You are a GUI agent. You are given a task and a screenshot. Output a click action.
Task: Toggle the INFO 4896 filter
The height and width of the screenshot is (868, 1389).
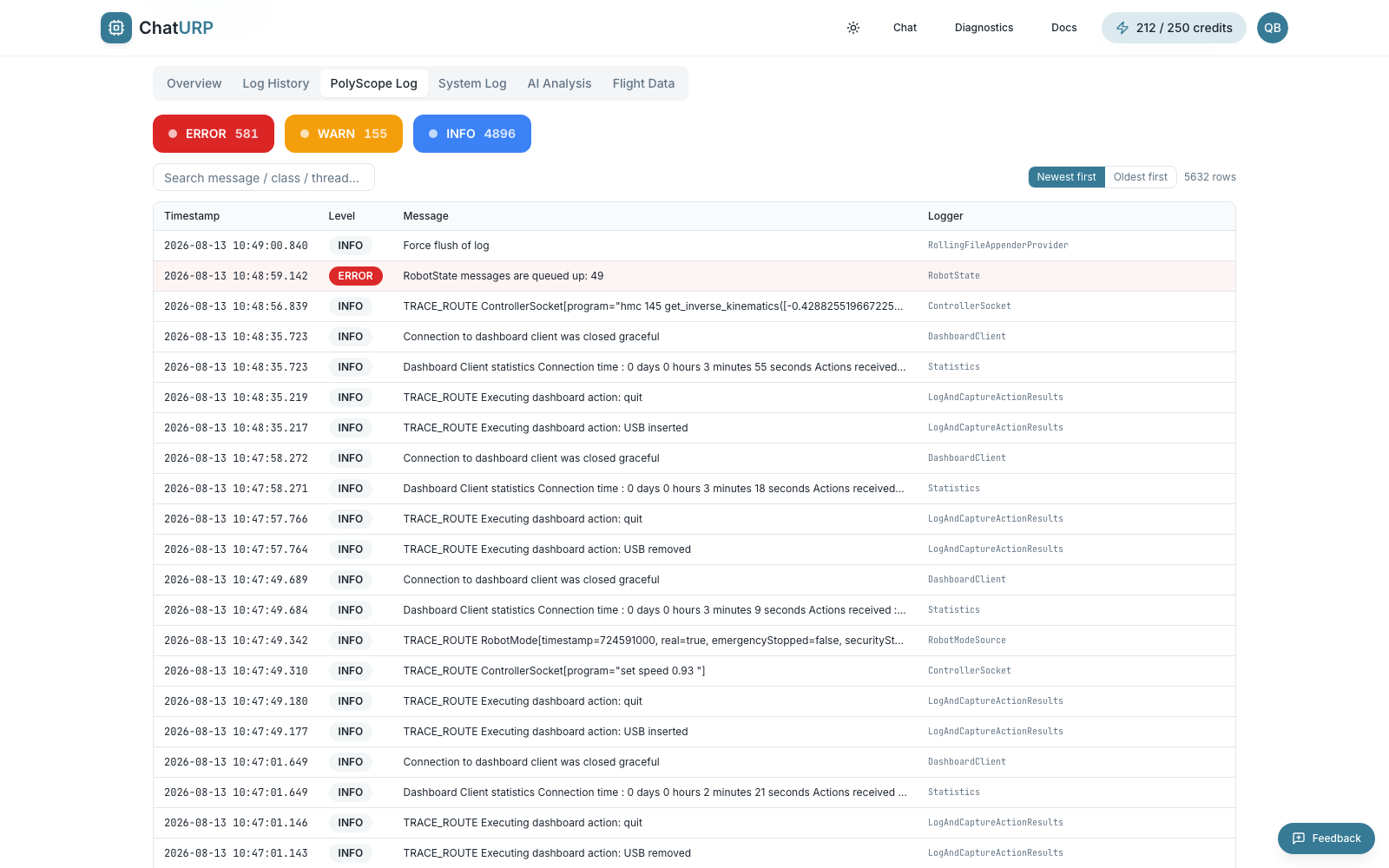pyautogui.click(x=472, y=134)
